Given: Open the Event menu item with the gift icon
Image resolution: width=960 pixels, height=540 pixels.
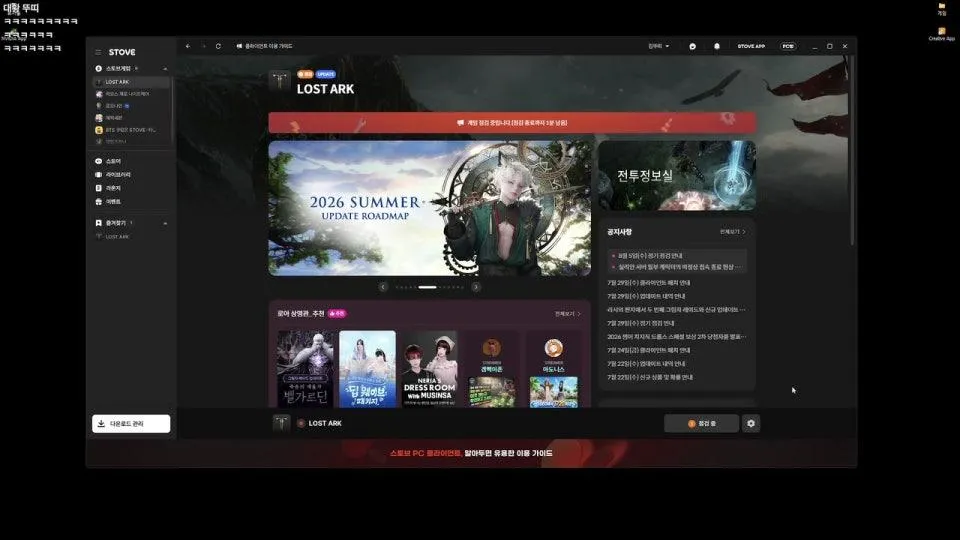Looking at the screenshot, I should pos(108,202).
